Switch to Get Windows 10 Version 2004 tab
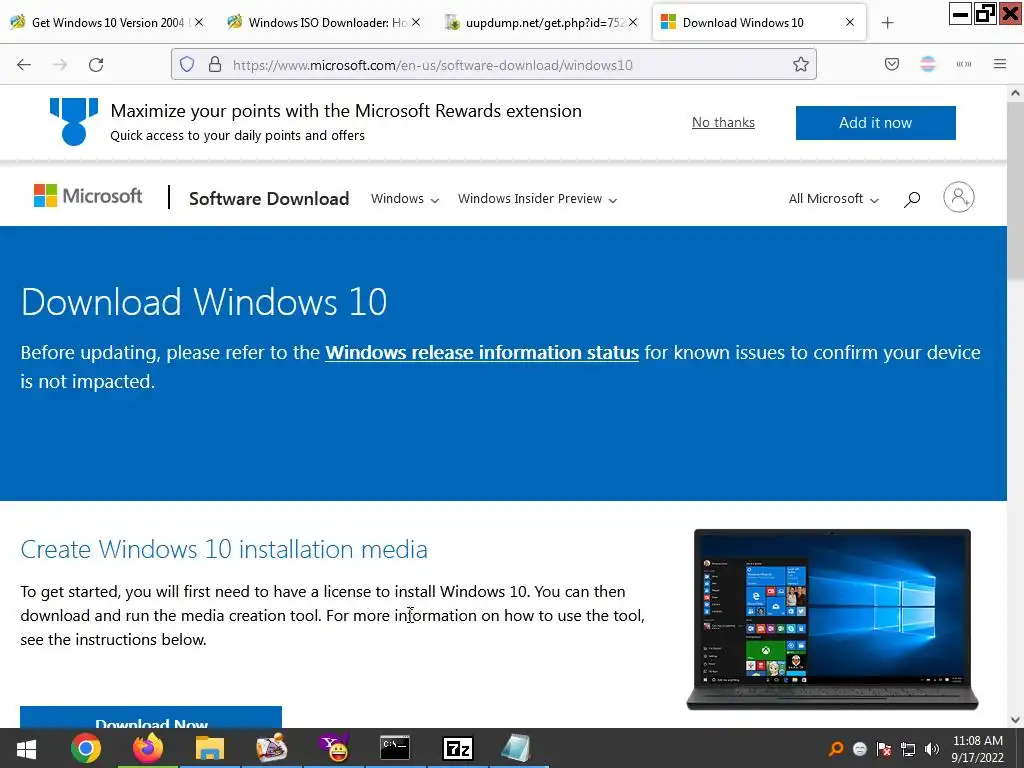1024x768 pixels. click(x=108, y=22)
